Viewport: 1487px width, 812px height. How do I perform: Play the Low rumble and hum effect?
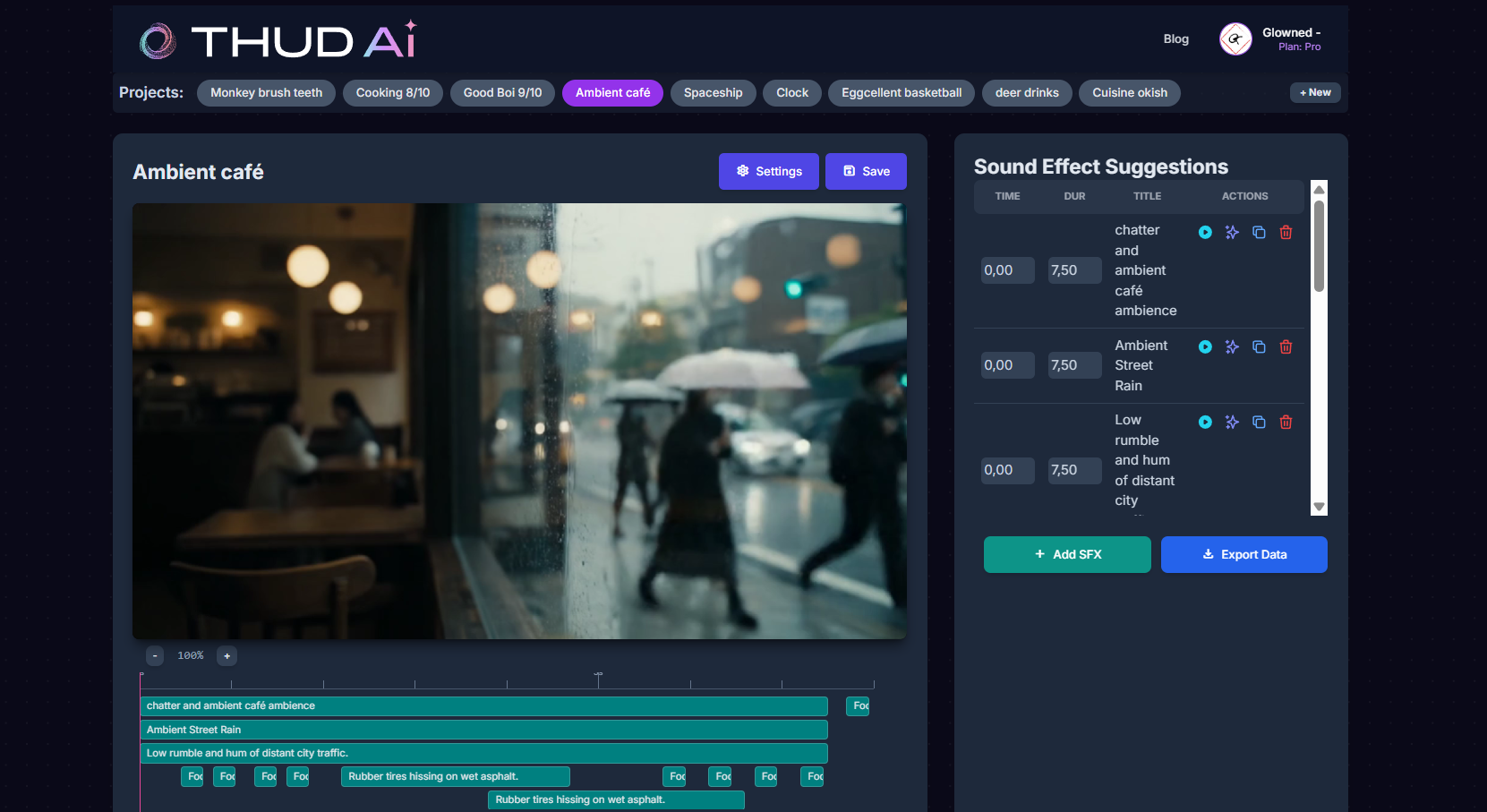point(1205,423)
